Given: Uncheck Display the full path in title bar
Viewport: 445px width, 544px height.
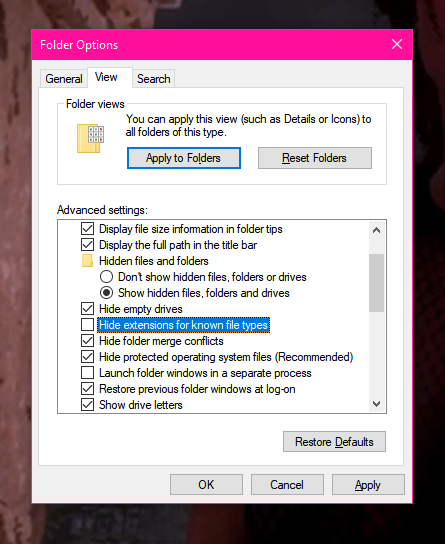Looking at the screenshot, I should coord(87,245).
